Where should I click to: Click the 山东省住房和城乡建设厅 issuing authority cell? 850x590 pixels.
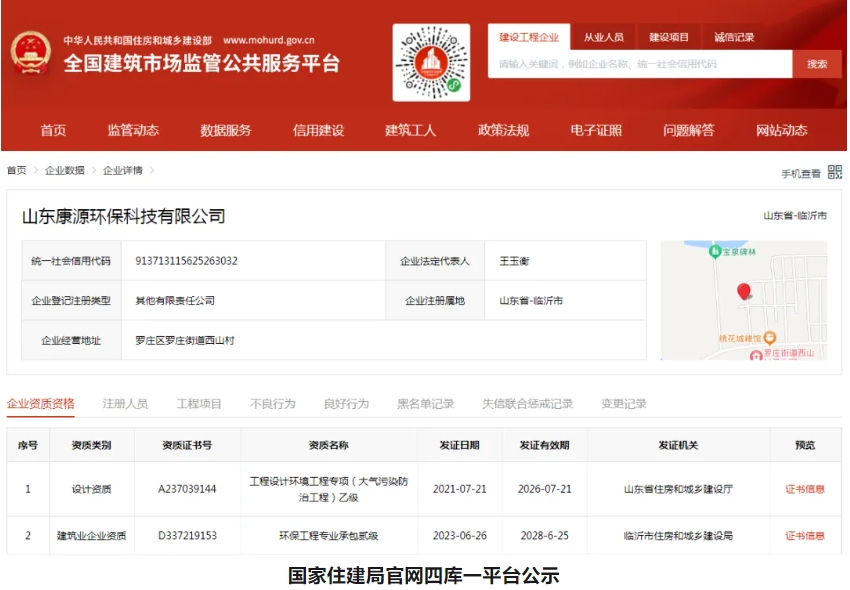click(x=678, y=489)
